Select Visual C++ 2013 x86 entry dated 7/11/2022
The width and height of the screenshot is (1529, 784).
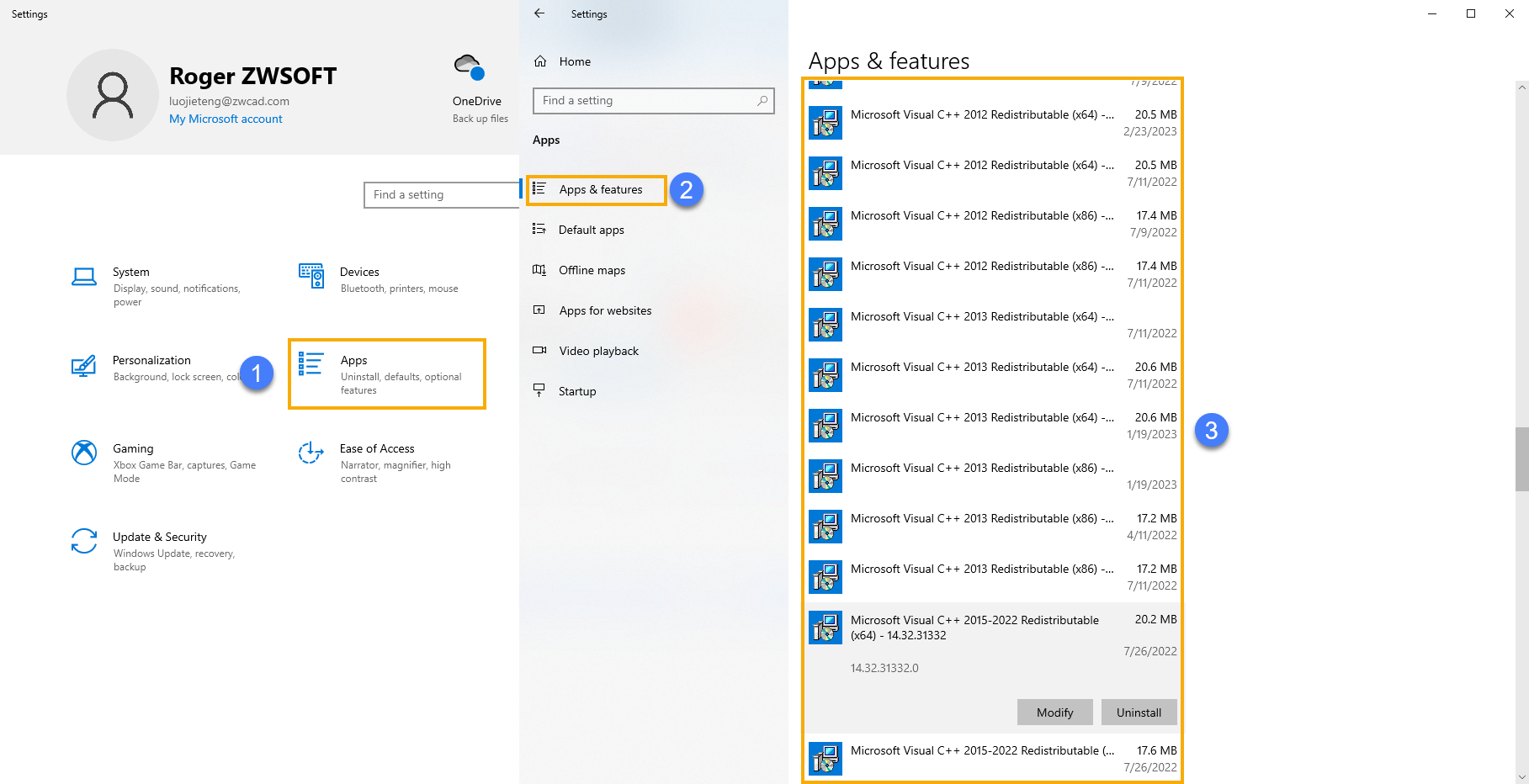click(993, 577)
